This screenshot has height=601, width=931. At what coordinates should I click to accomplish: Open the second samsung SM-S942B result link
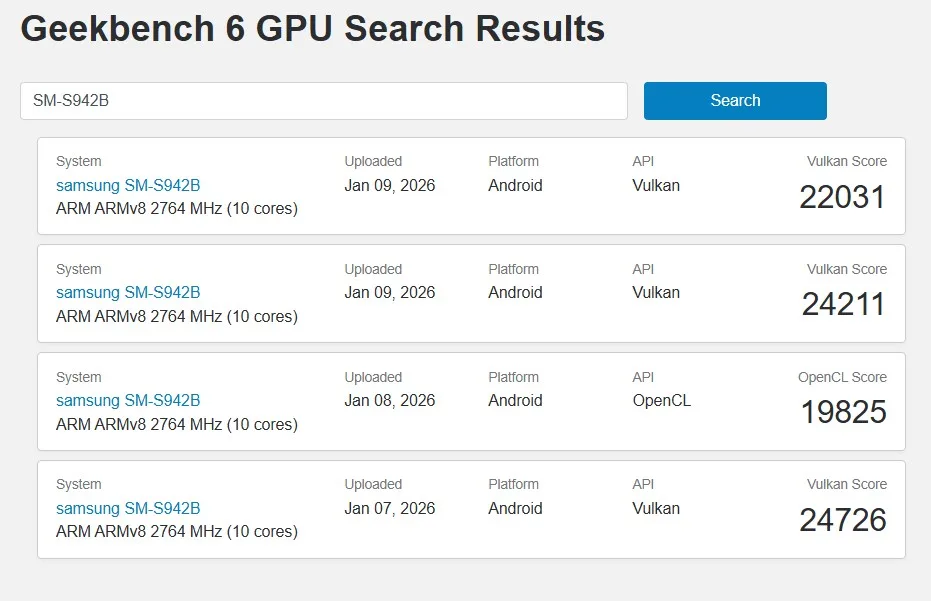coord(129,293)
